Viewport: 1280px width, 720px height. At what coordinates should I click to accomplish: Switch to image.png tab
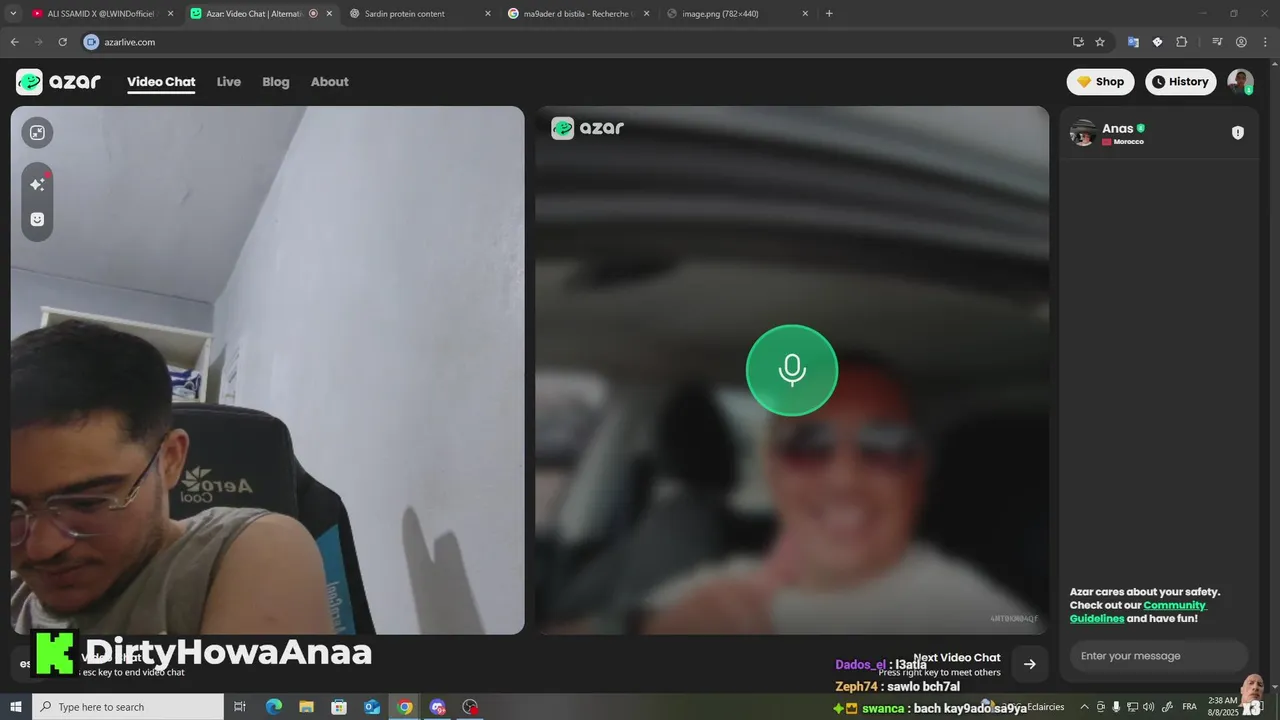[x=738, y=14]
